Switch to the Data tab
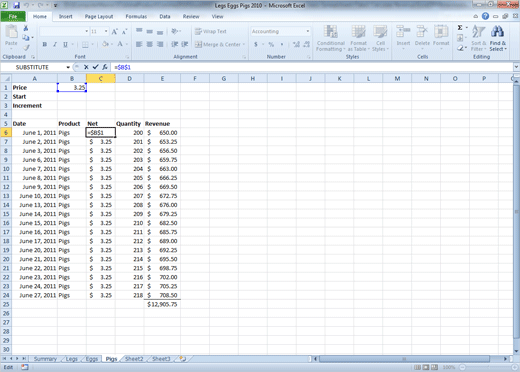The image size is (520, 372). pyautogui.click(x=165, y=16)
